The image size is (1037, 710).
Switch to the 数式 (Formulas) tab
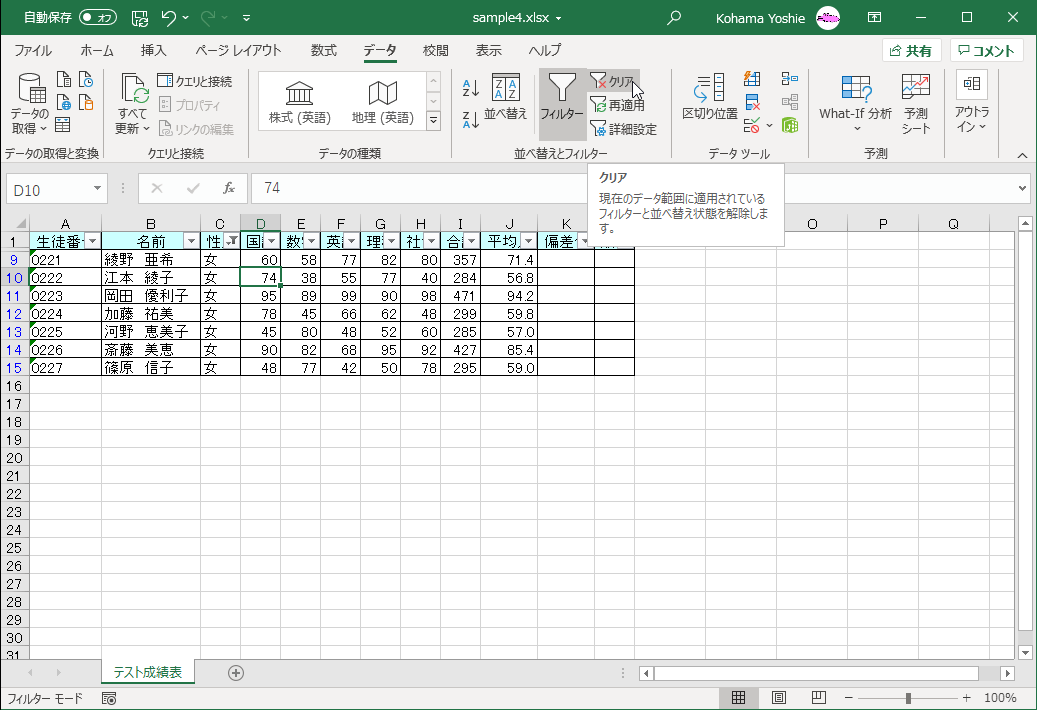[323, 50]
